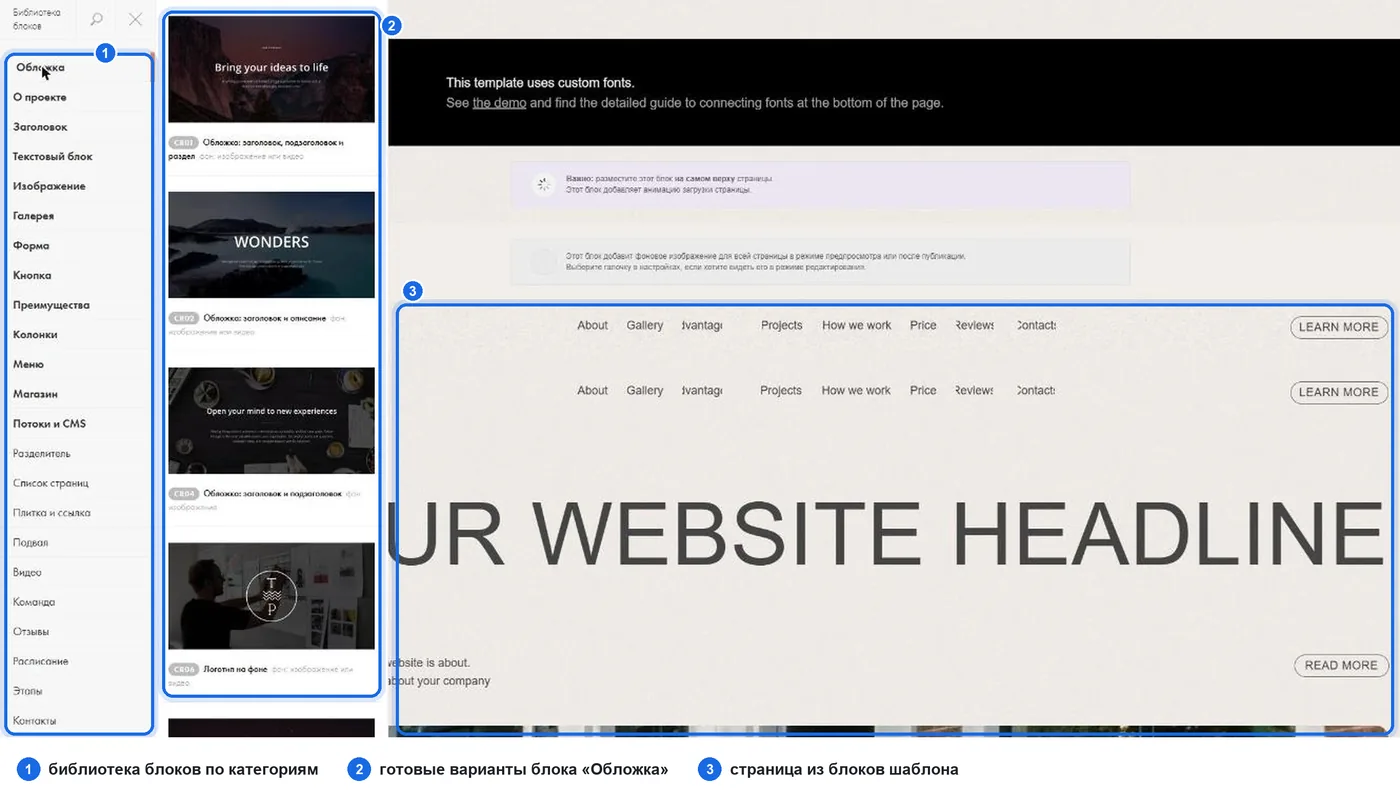
Task: Open the Магазин block category
Action: pos(35,394)
